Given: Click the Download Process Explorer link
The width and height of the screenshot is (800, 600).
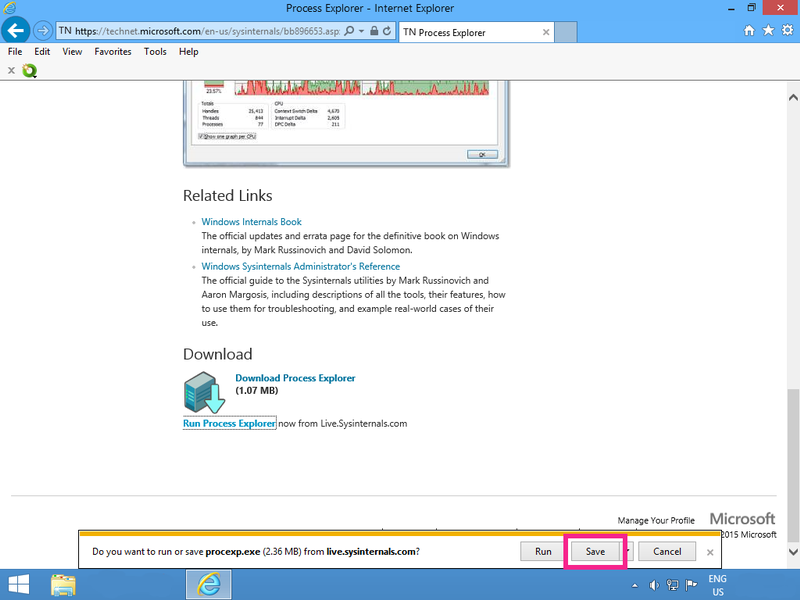Looking at the screenshot, I should pos(295,378).
